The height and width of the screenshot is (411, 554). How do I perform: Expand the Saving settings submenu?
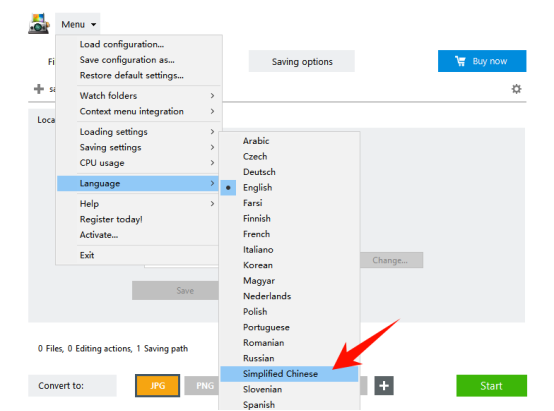pyautogui.click(x=139, y=147)
